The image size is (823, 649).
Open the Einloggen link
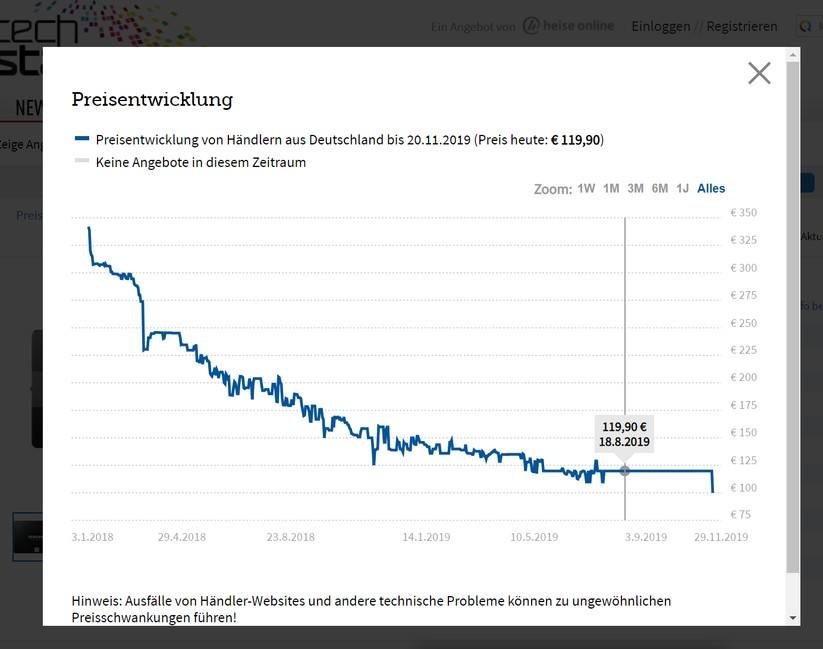click(661, 27)
